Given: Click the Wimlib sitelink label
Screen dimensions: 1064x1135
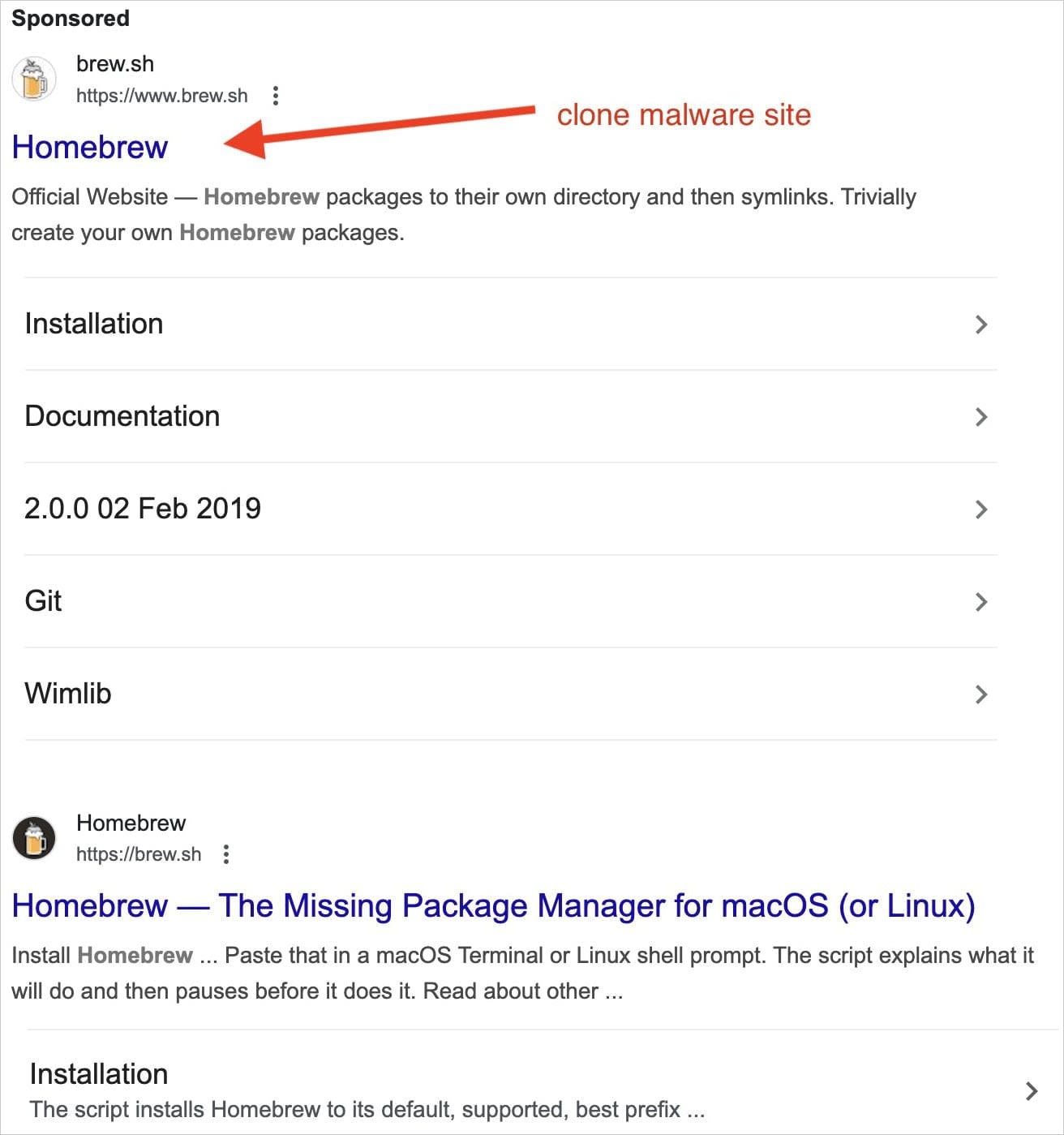Looking at the screenshot, I should [68, 694].
